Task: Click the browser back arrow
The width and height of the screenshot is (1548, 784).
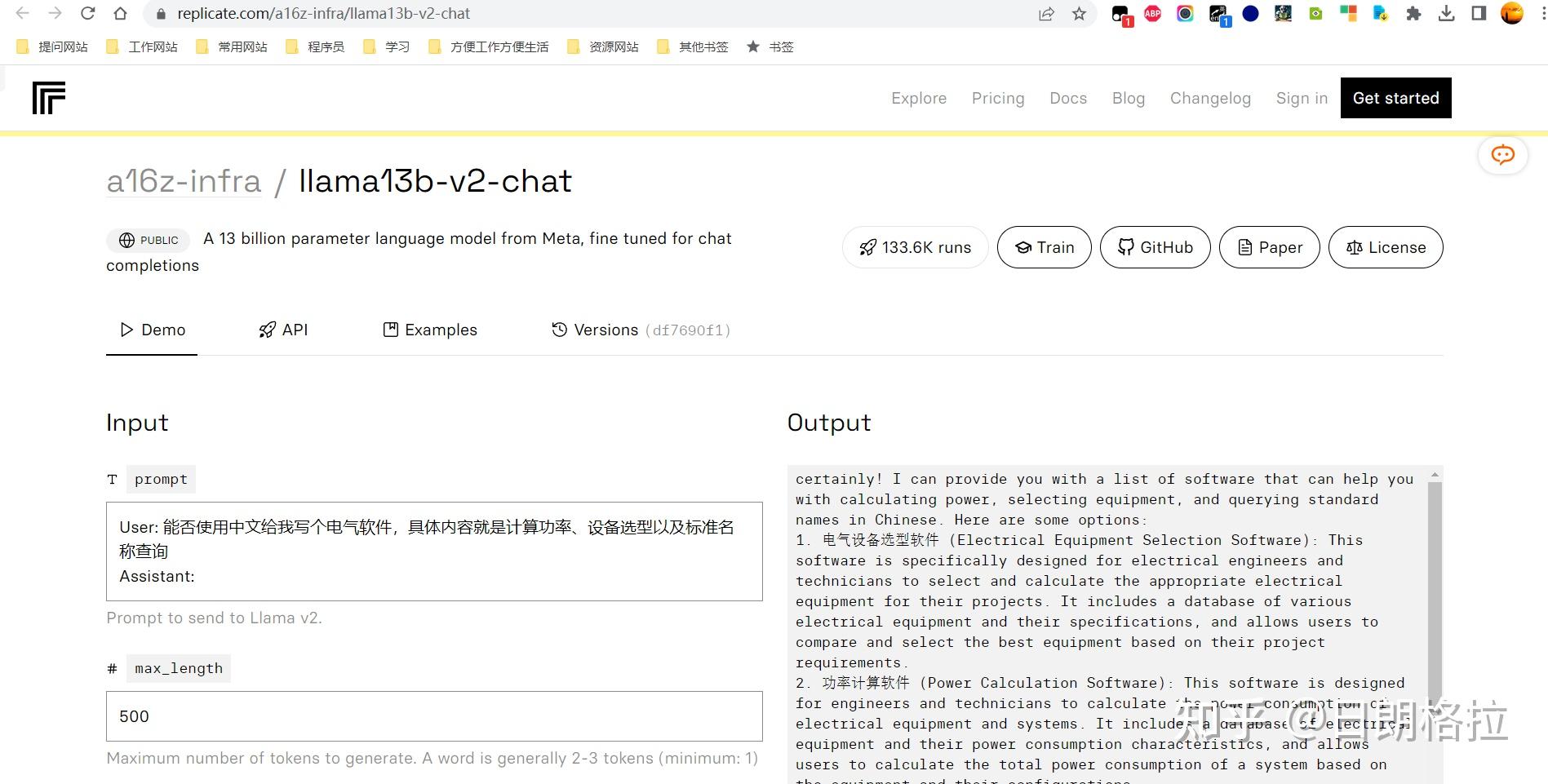Action: (22, 13)
